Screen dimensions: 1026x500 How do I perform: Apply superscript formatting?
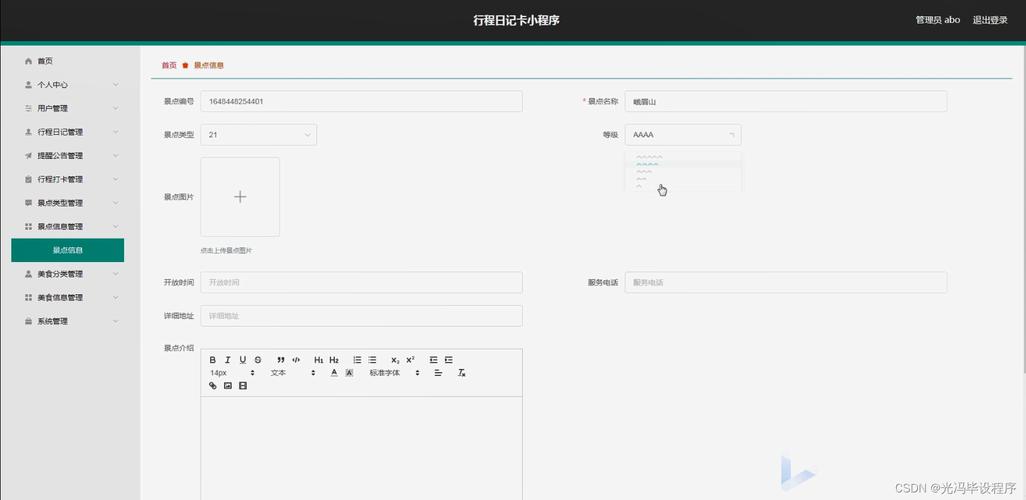coord(410,360)
